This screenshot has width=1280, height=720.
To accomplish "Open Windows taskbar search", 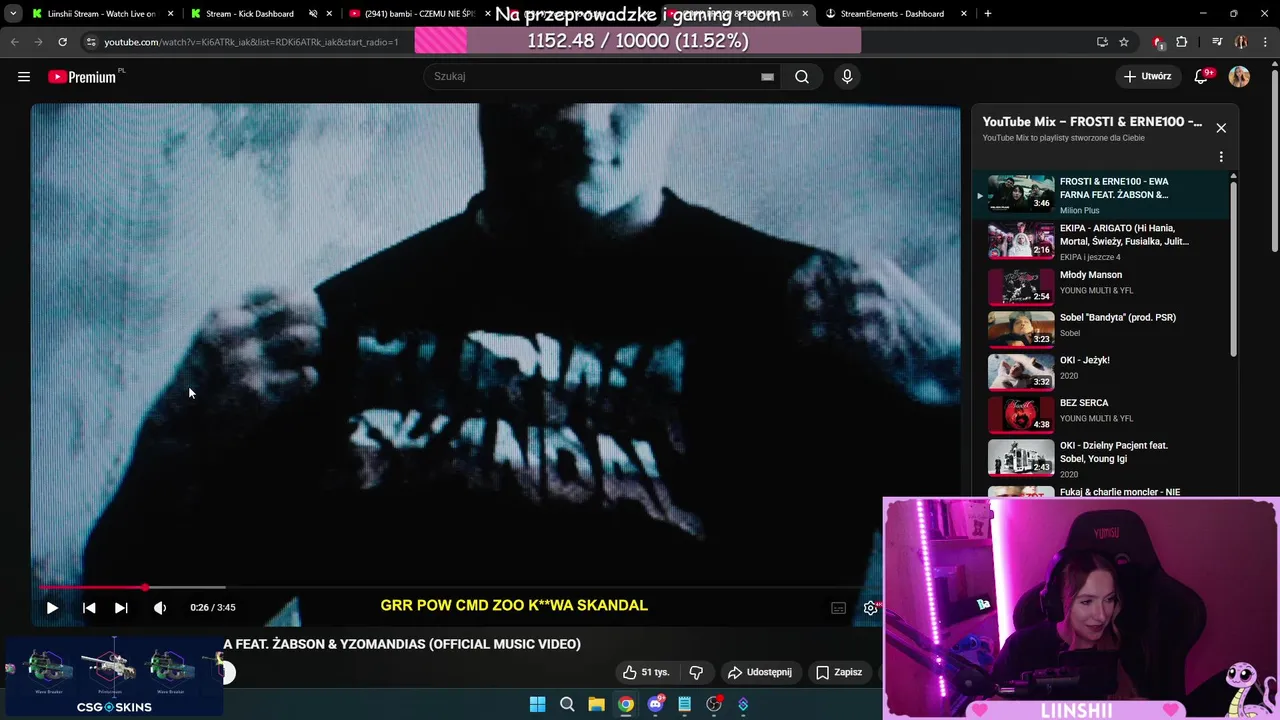I will [x=567, y=704].
